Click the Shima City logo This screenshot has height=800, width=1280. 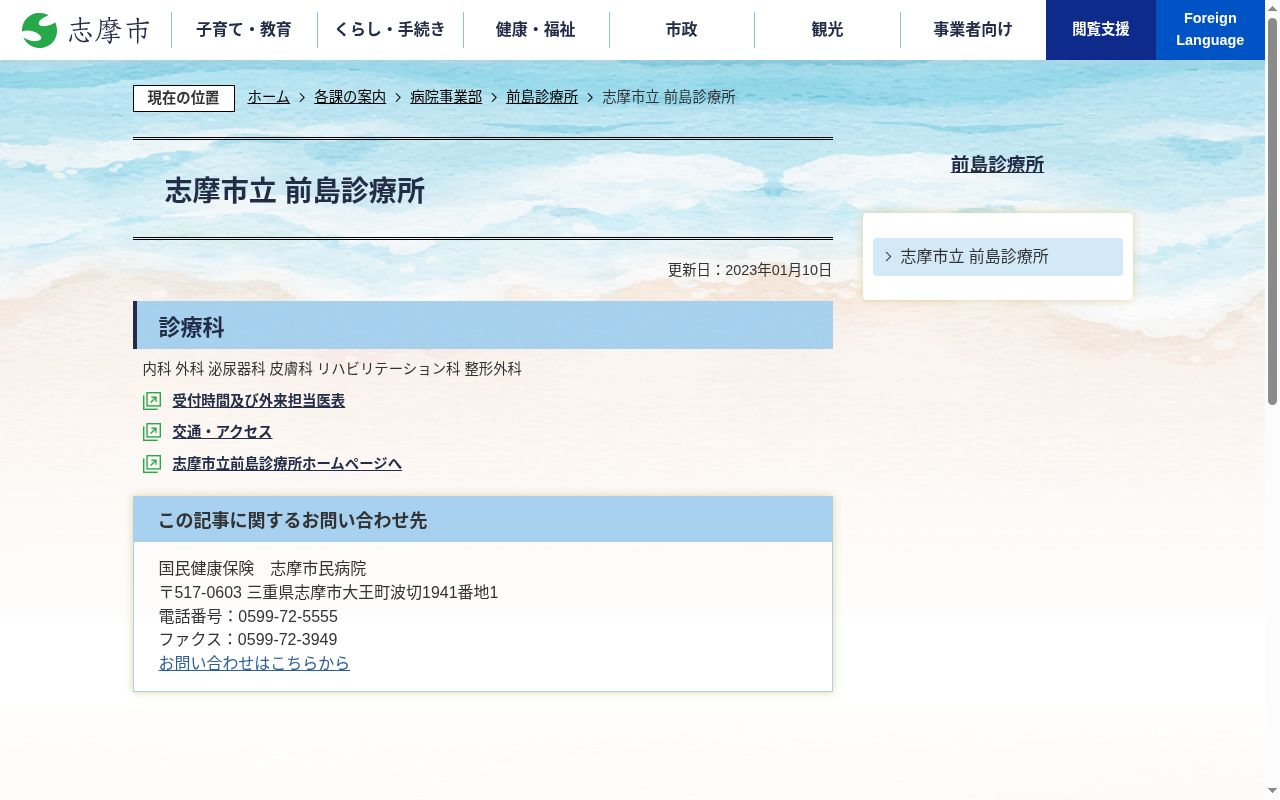86,30
